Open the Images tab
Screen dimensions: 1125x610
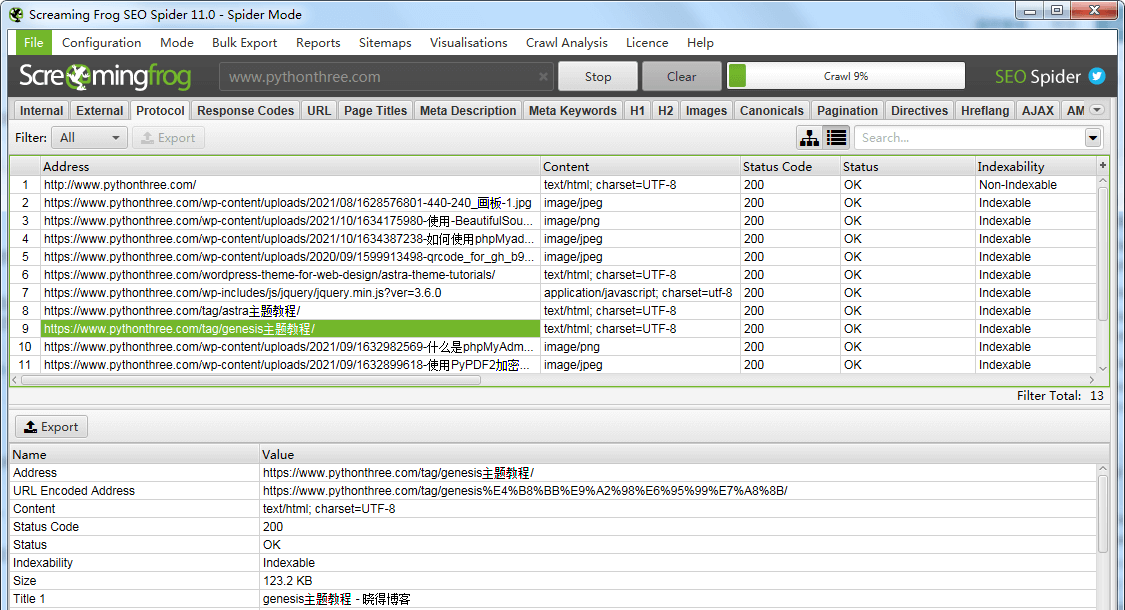706,111
